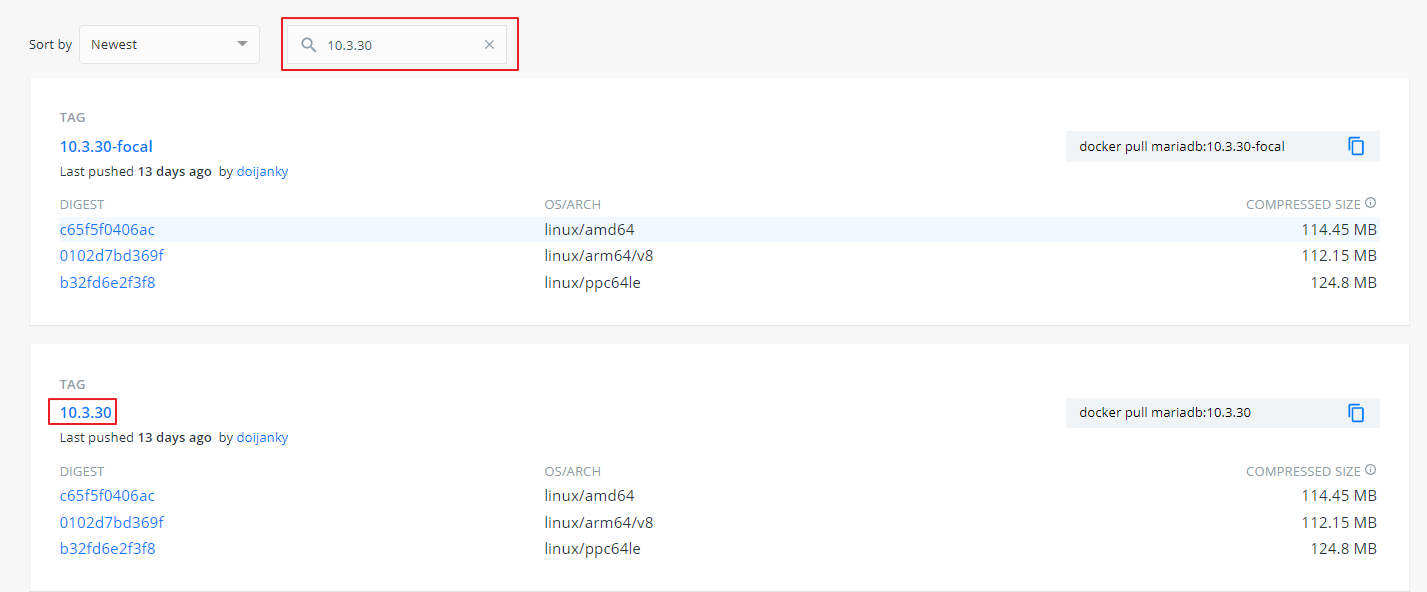1427x592 pixels.
Task: Click linux/arm64/v8 in the 10.3.30-focal card
Action: tap(599, 255)
